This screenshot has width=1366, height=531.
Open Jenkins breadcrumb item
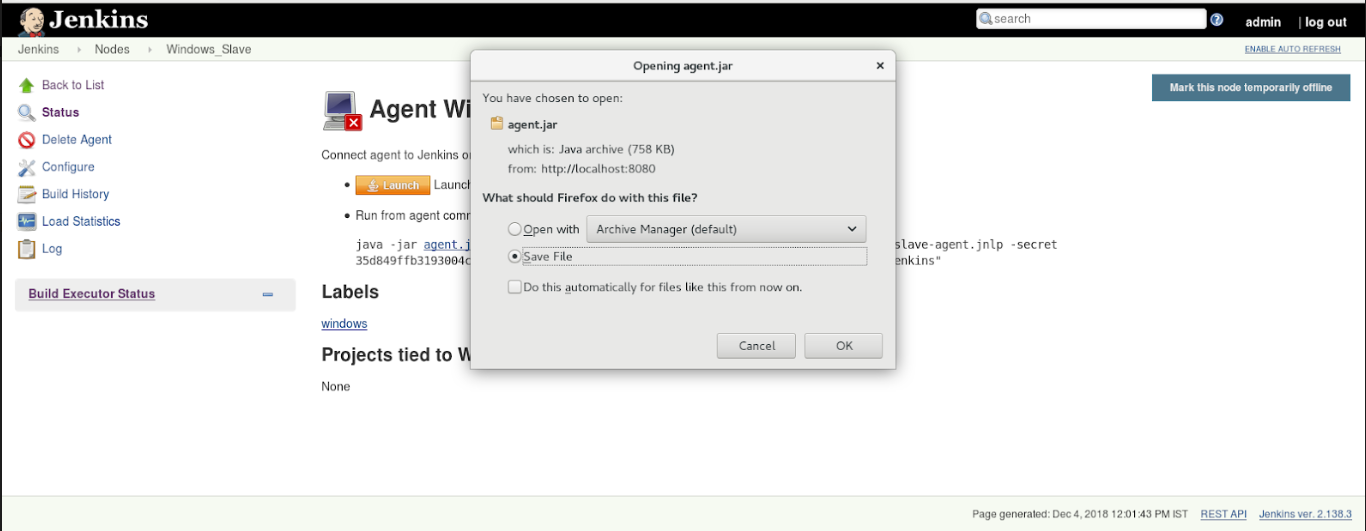tap(38, 49)
